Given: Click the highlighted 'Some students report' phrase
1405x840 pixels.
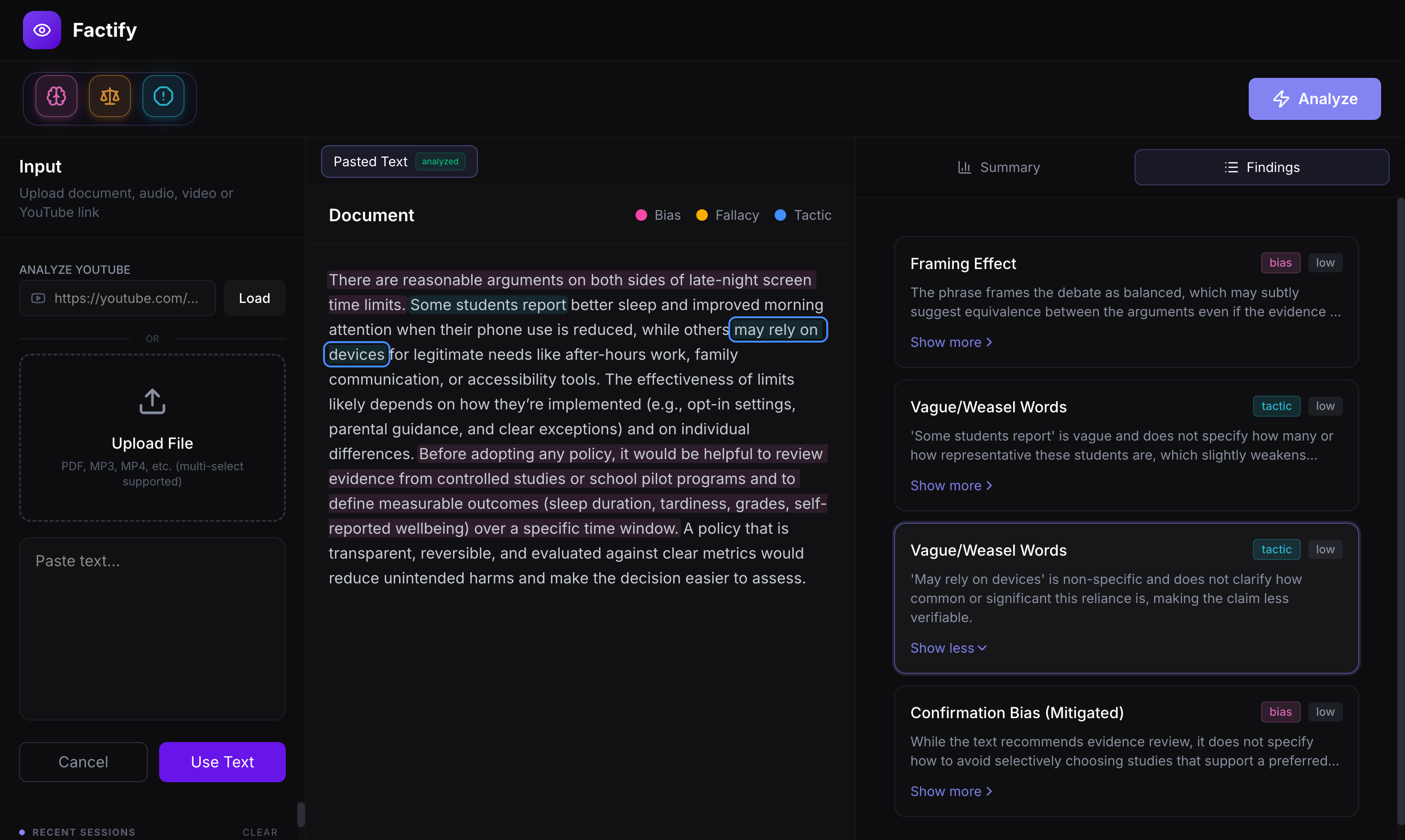Looking at the screenshot, I should [x=487, y=305].
